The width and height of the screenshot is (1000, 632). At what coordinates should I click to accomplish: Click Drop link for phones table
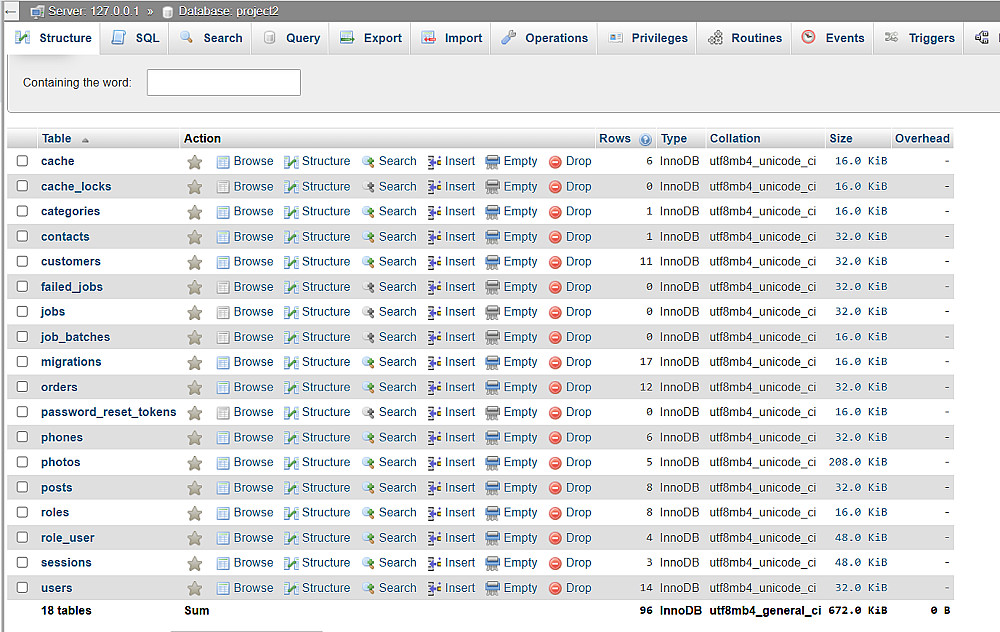578,437
